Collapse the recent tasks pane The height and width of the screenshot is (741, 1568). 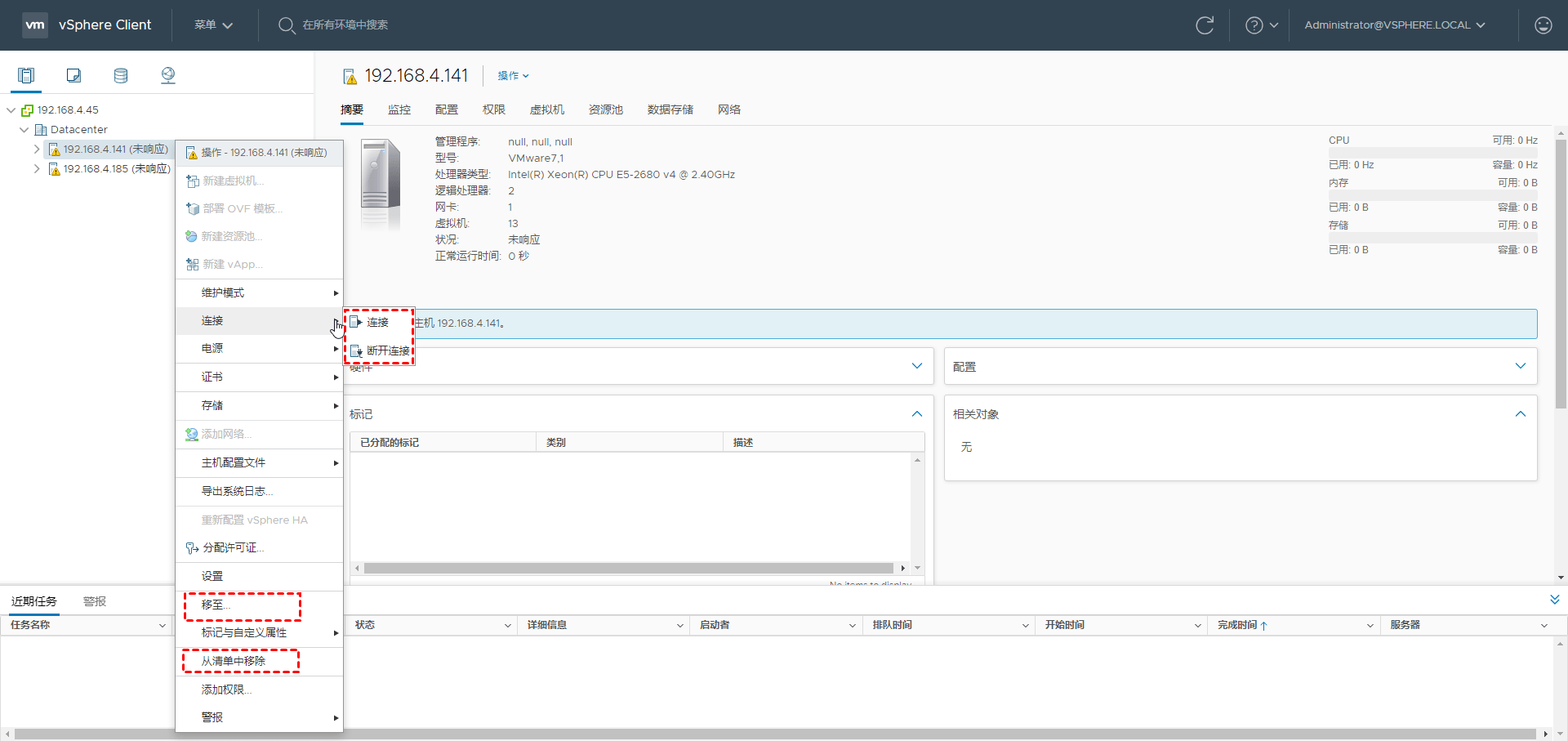click(x=1554, y=600)
